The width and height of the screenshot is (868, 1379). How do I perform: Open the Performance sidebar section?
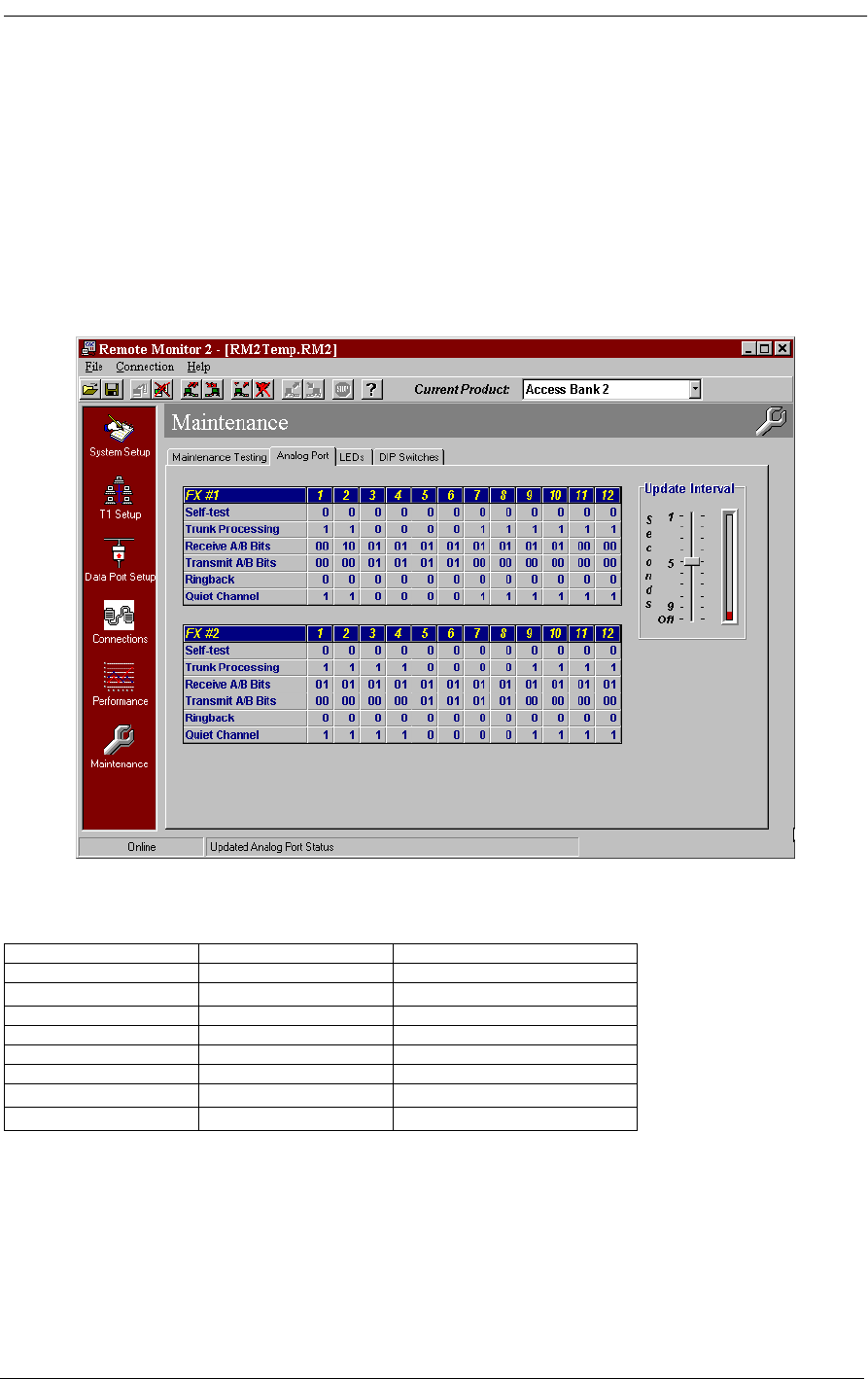121,685
